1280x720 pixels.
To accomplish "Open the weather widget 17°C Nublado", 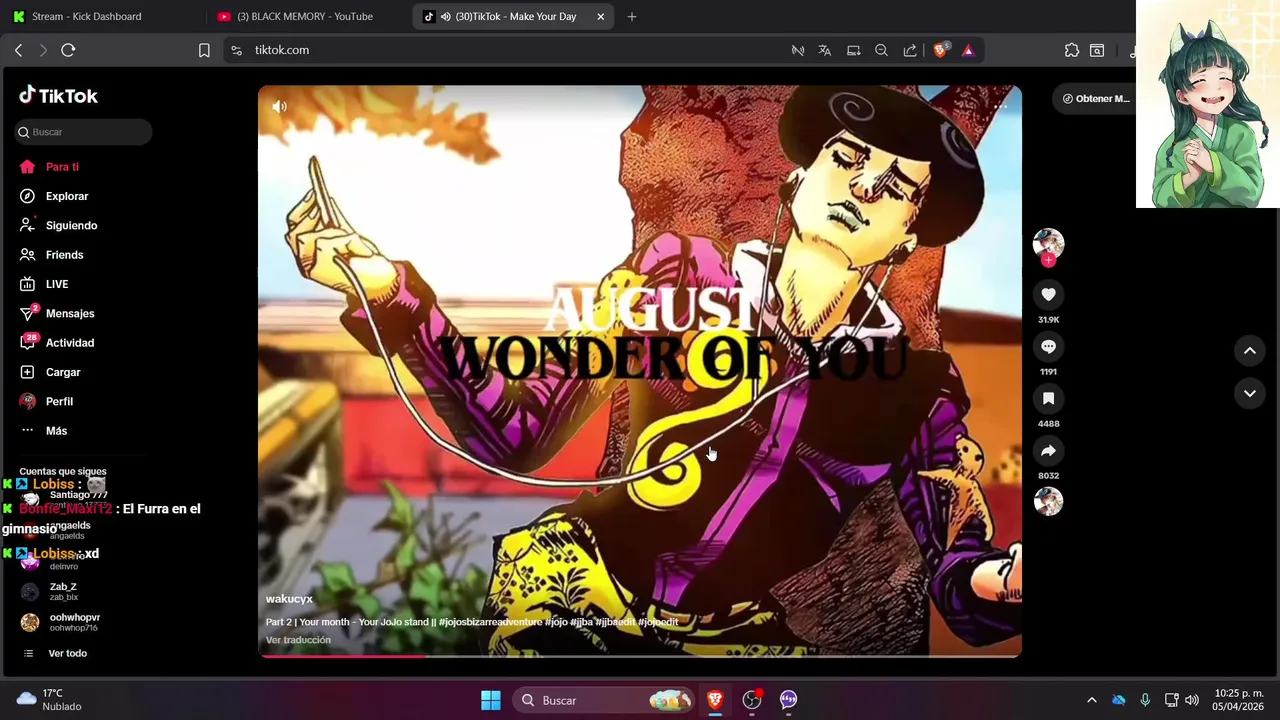I will tap(48, 700).
